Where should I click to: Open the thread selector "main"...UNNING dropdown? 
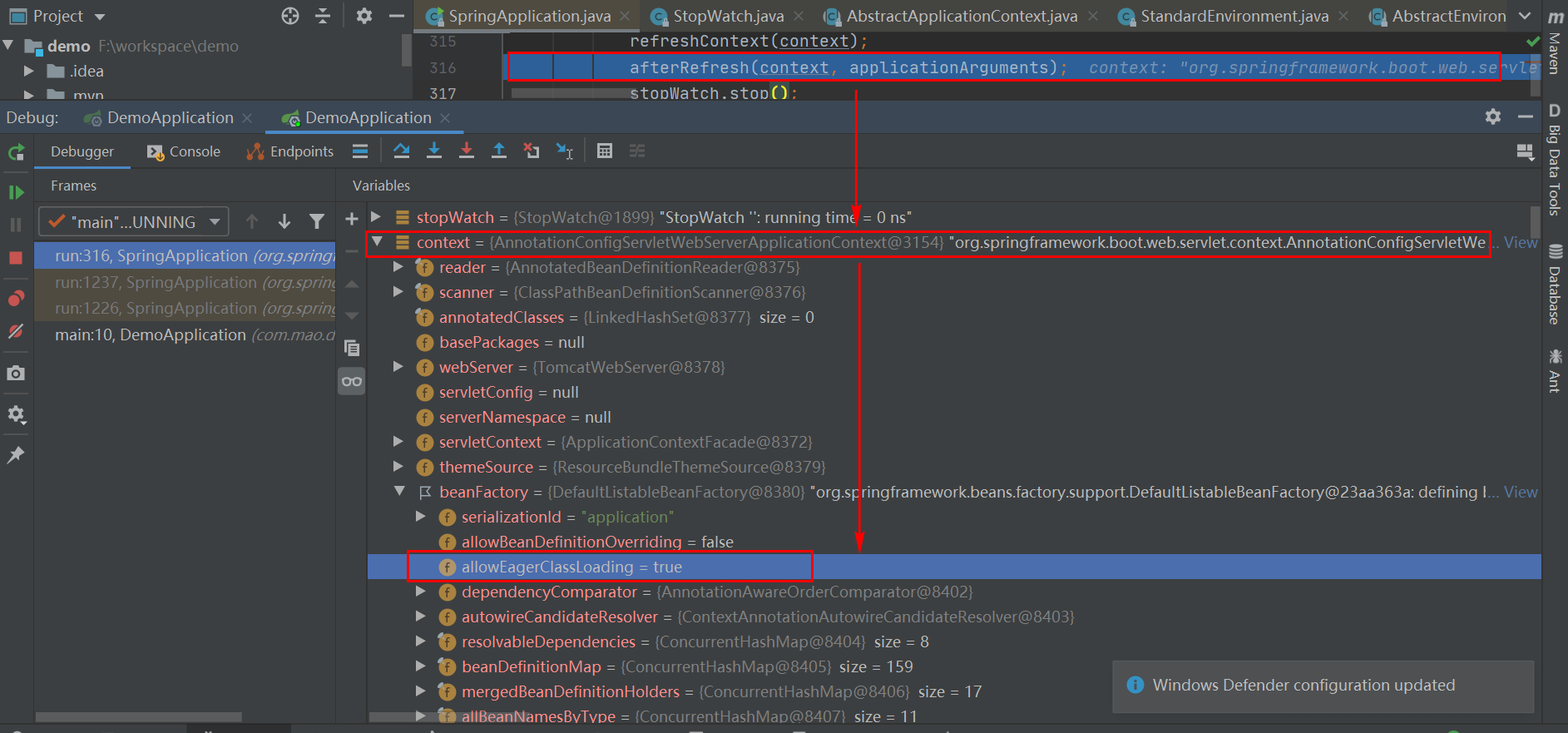point(133,222)
